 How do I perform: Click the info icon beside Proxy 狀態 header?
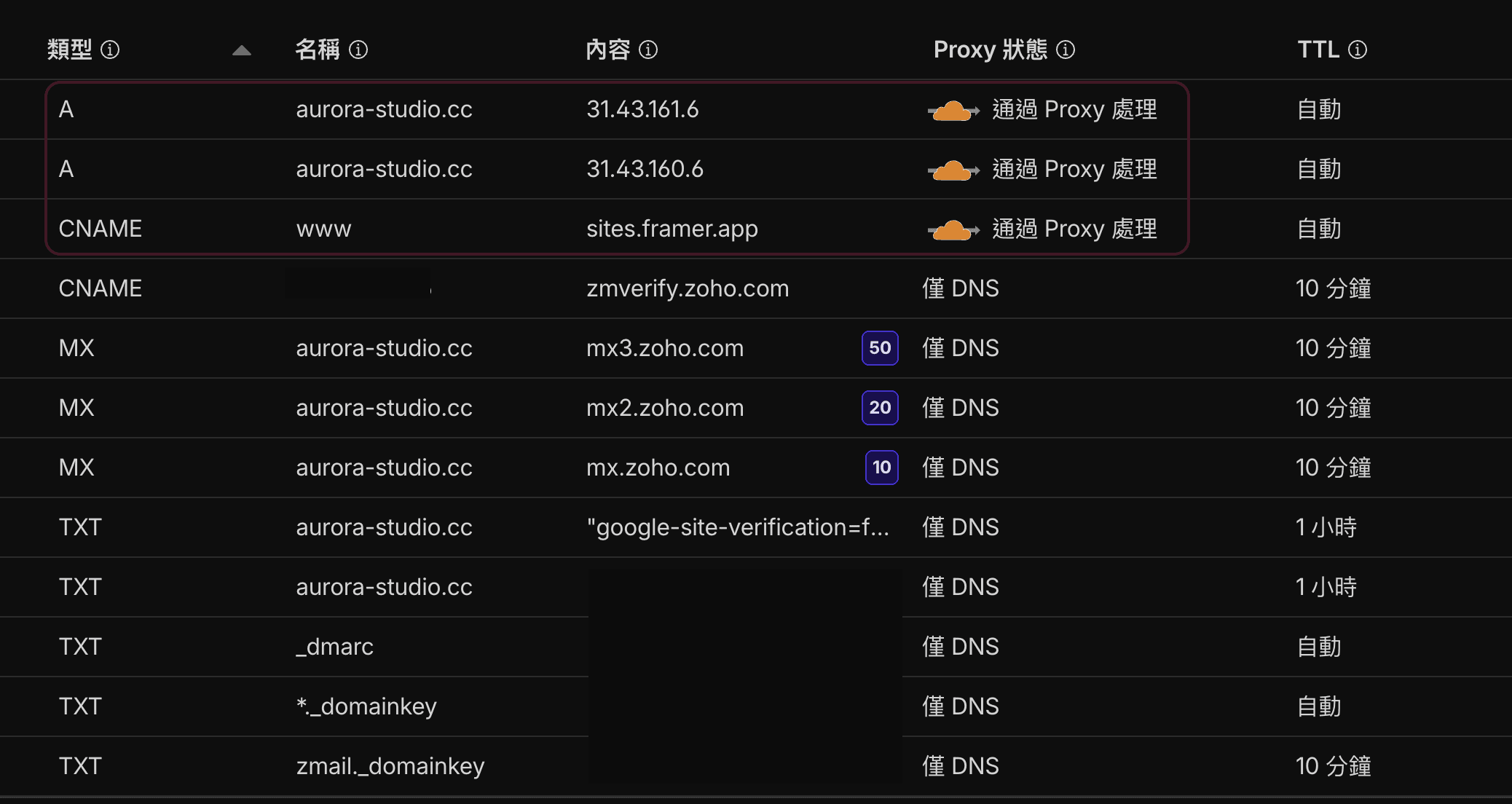[1066, 50]
